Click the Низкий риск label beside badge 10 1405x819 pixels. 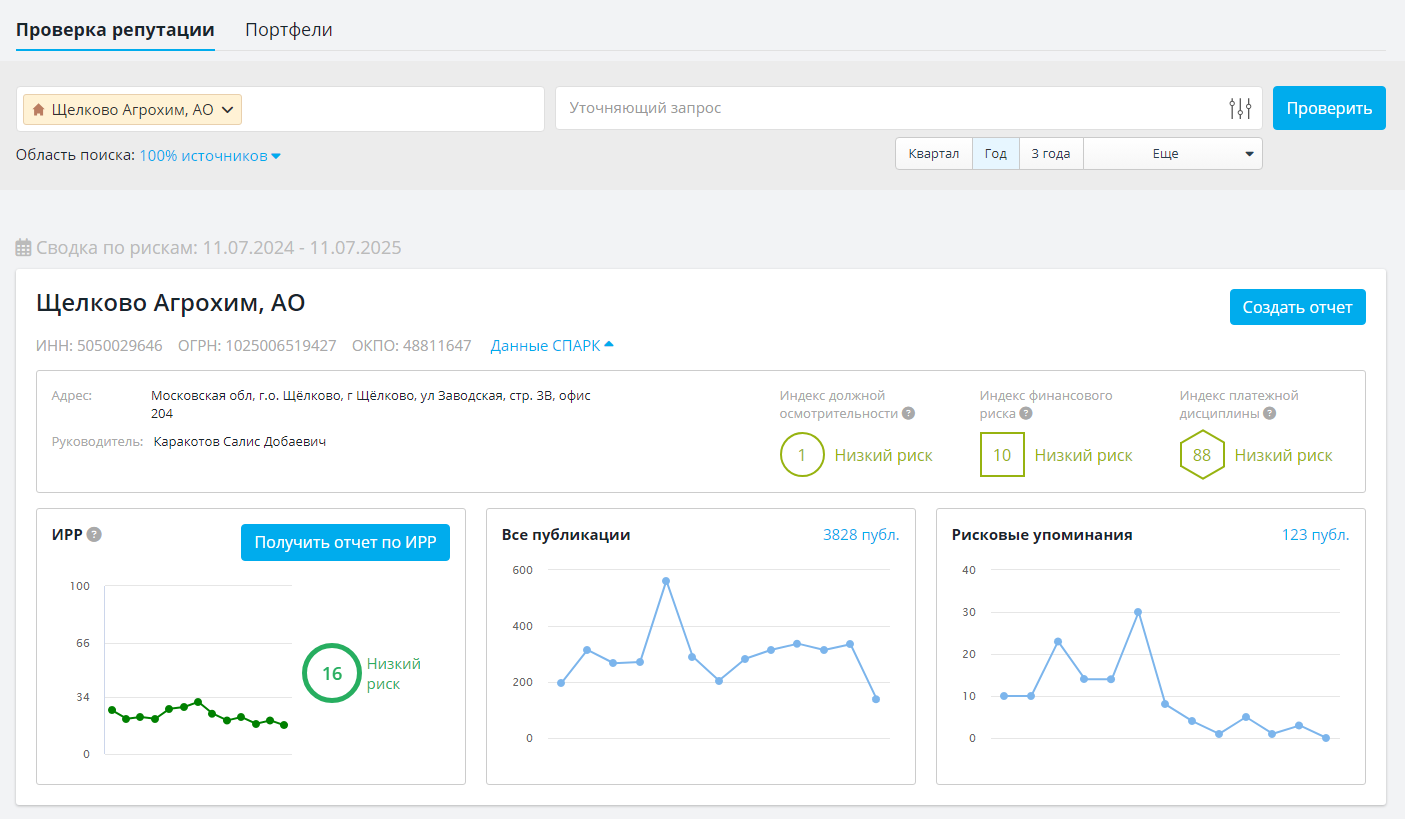[x=1083, y=455]
